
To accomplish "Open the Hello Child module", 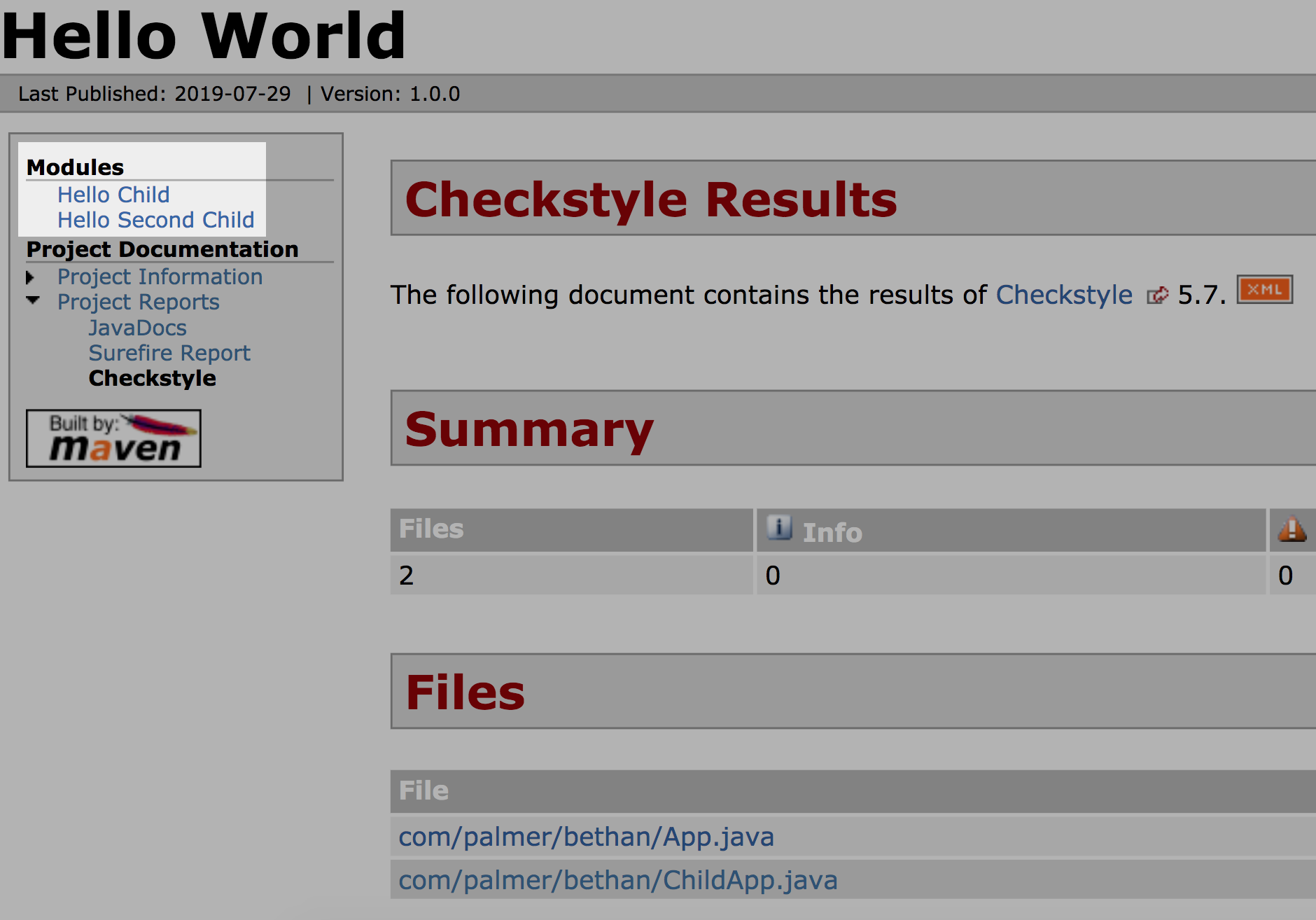I will tap(113, 195).
